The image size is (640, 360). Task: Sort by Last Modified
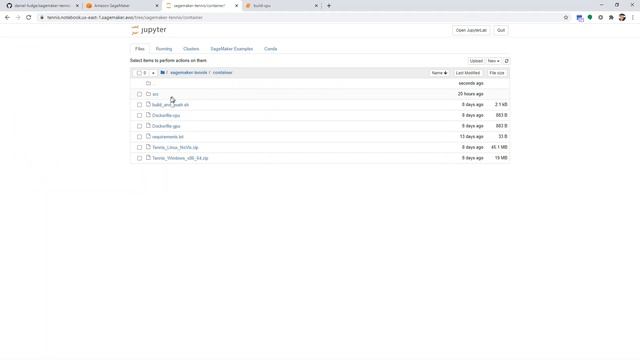click(468, 73)
